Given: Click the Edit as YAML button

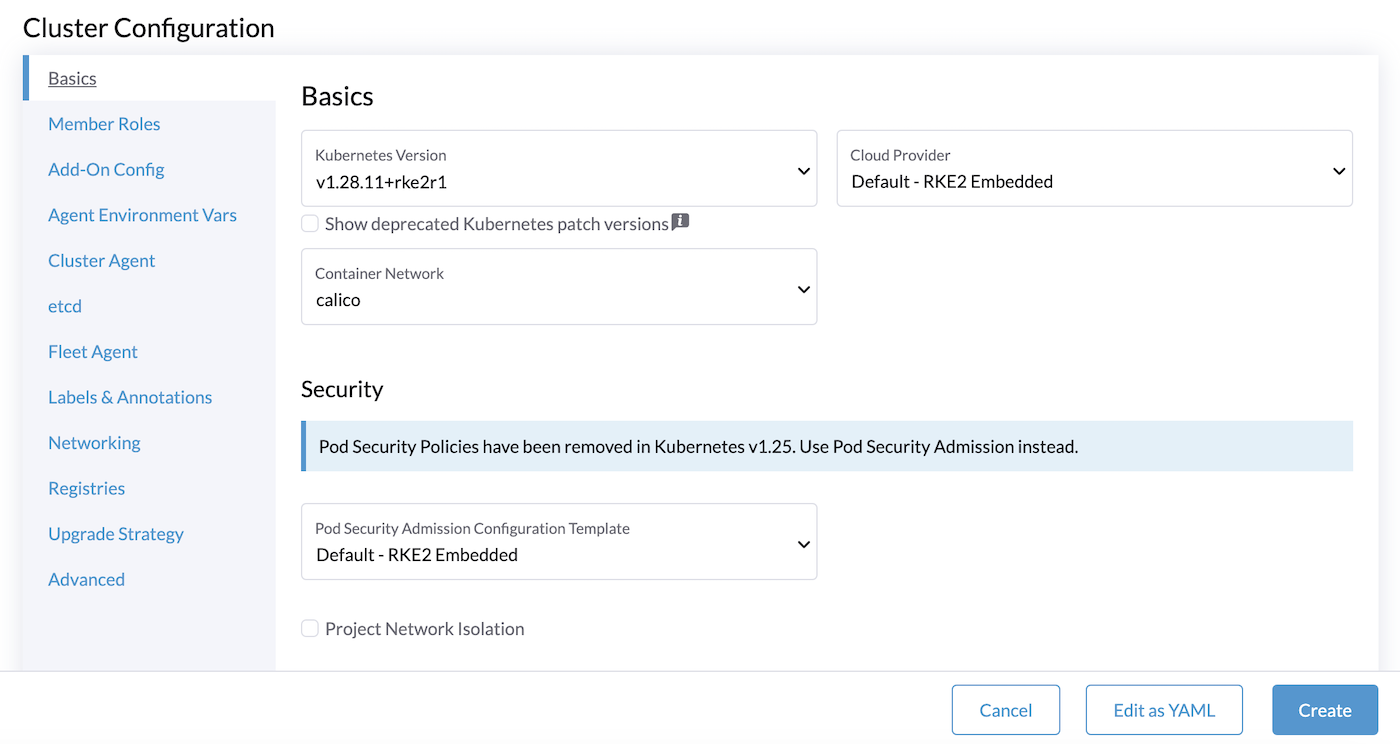Looking at the screenshot, I should click(x=1164, y=709).
